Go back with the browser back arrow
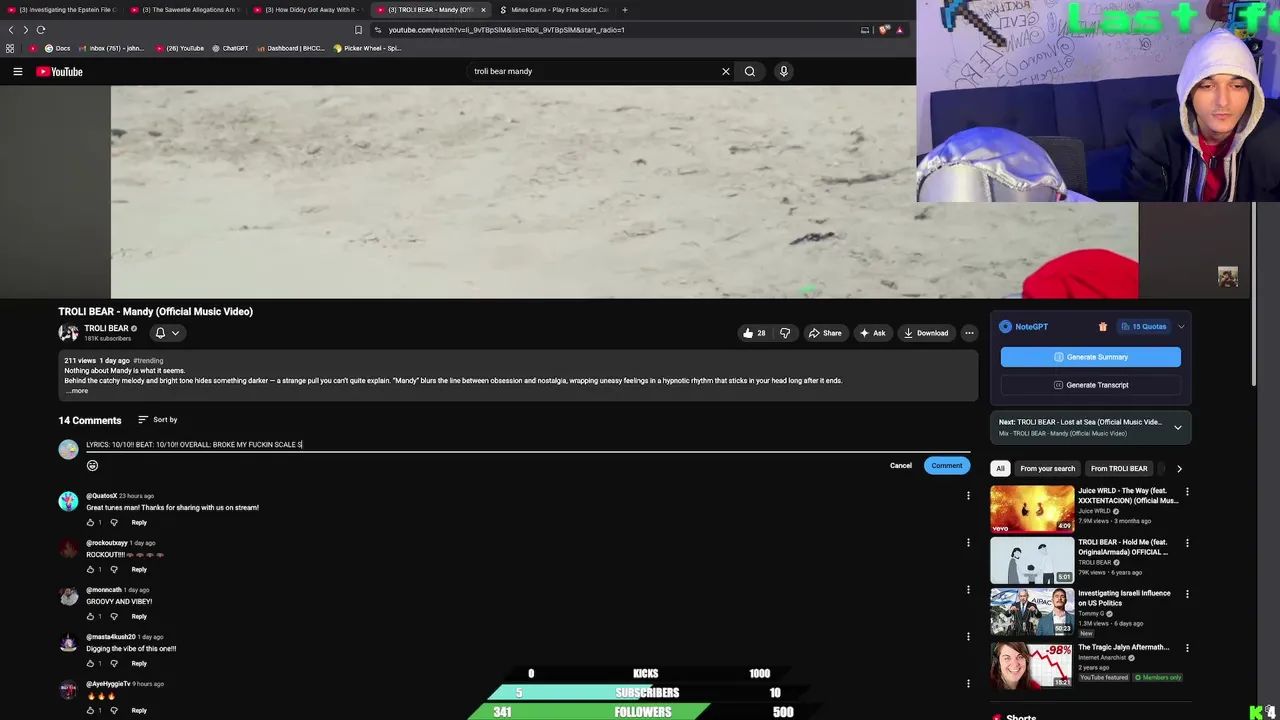 (11, 30)
